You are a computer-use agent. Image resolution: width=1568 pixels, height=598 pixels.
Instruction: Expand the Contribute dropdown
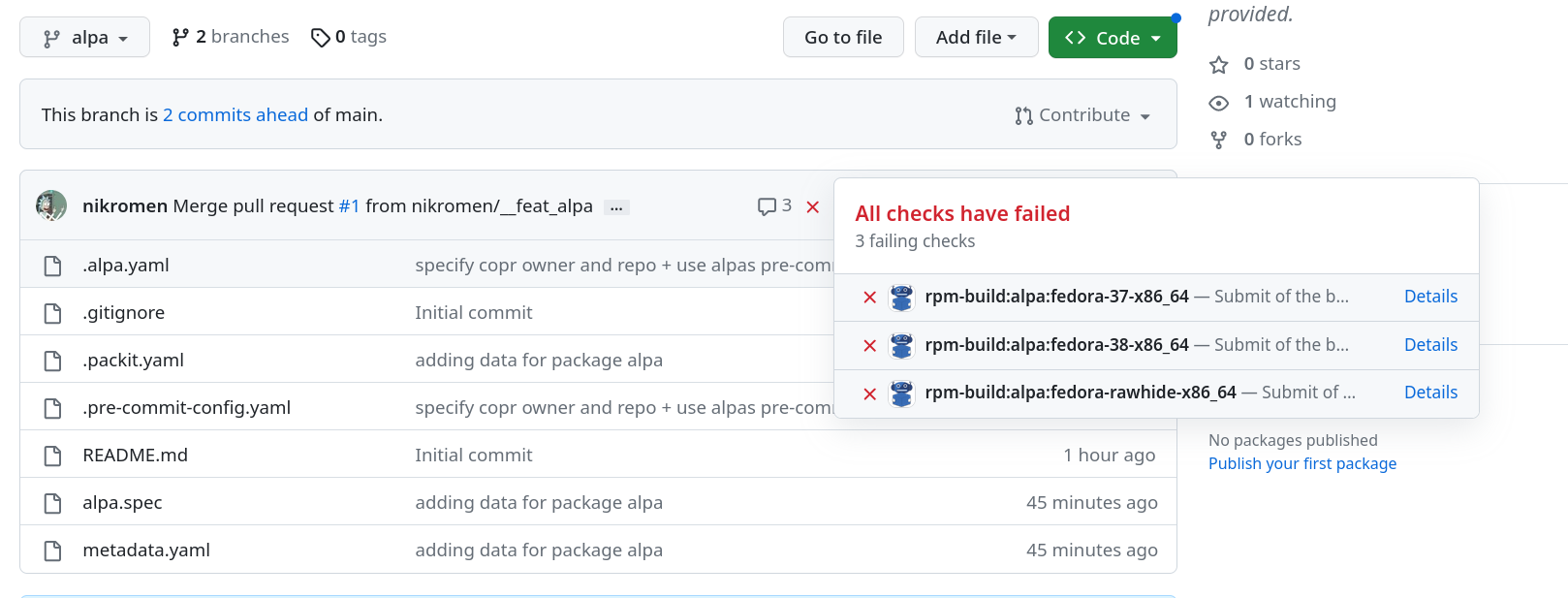point(1082,115)
